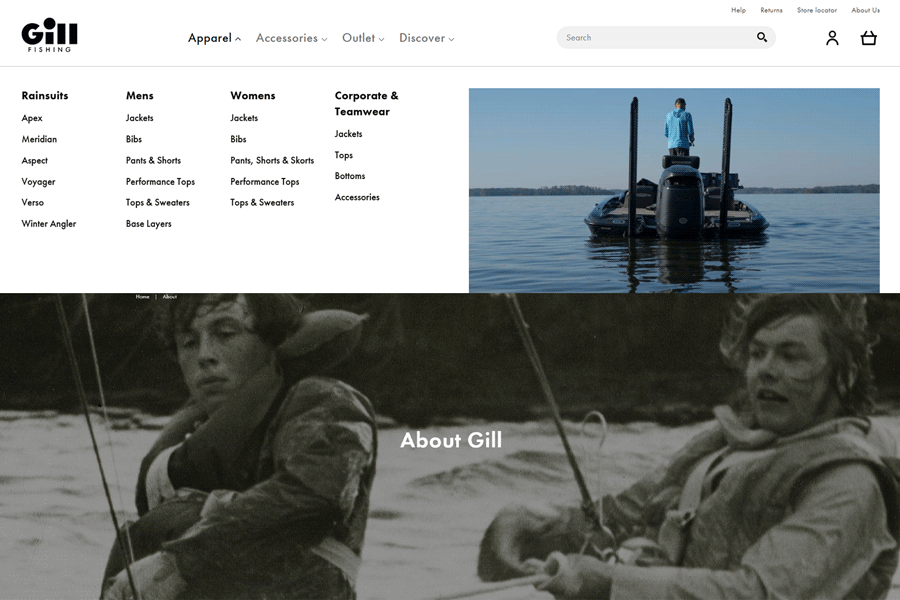Collapse the Apparel menu
900x600 pixels.
point(215,38)
